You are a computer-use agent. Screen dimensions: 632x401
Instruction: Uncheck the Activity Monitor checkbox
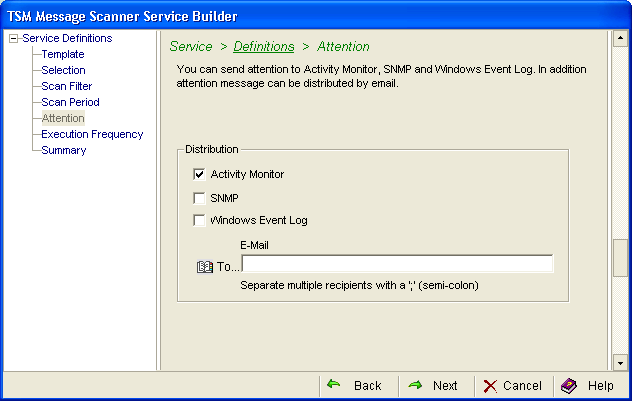[199, 174]
